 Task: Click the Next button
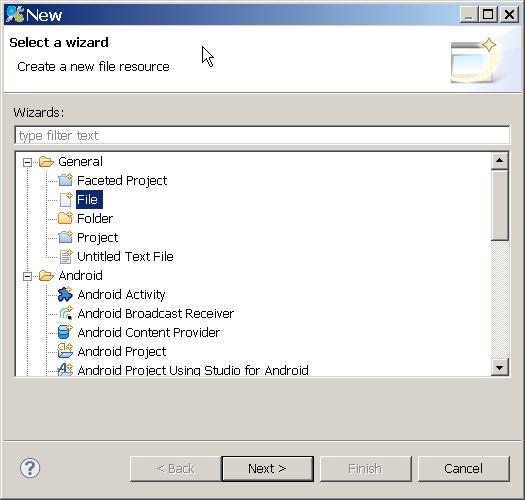(267, 469)
